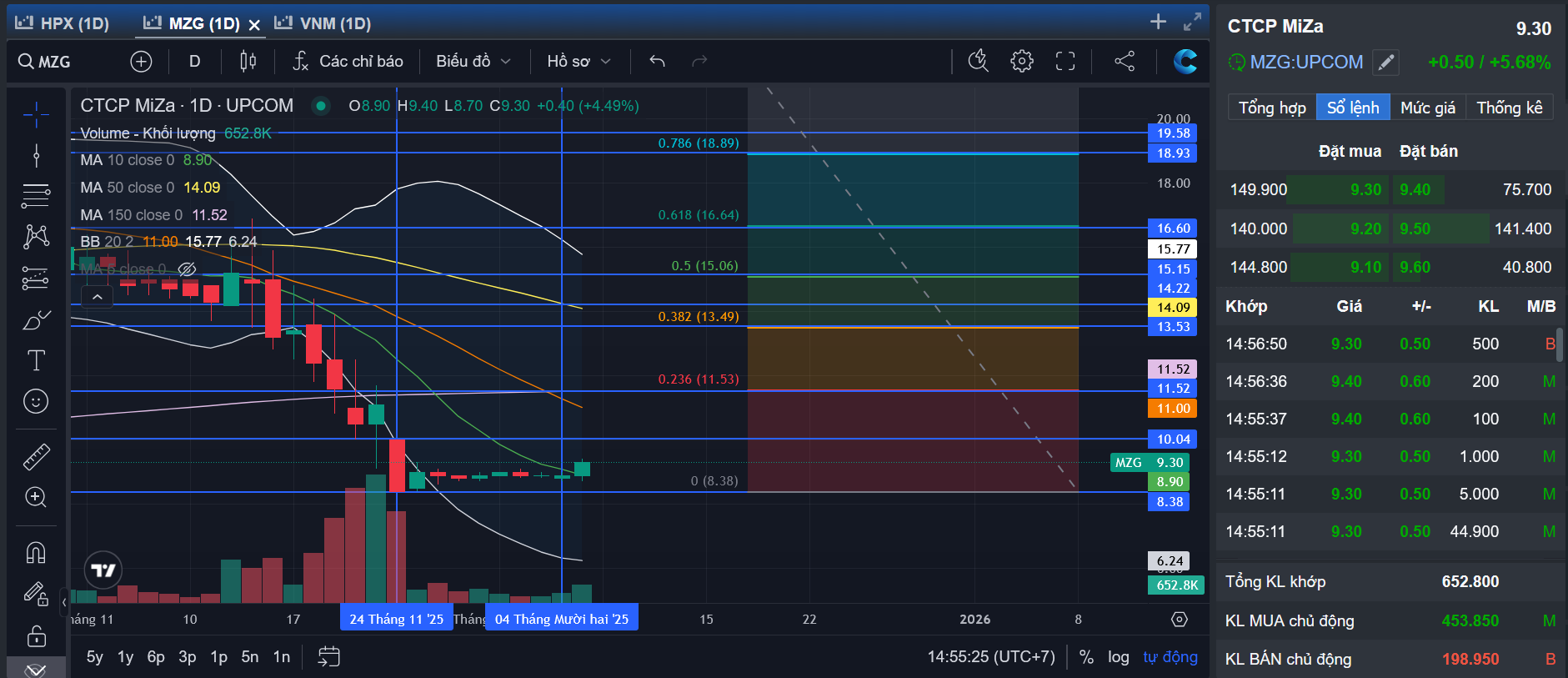The image size is (1568, 678).
Task: Expand the Hồ sơ dropdown
Action: point(579,61)
